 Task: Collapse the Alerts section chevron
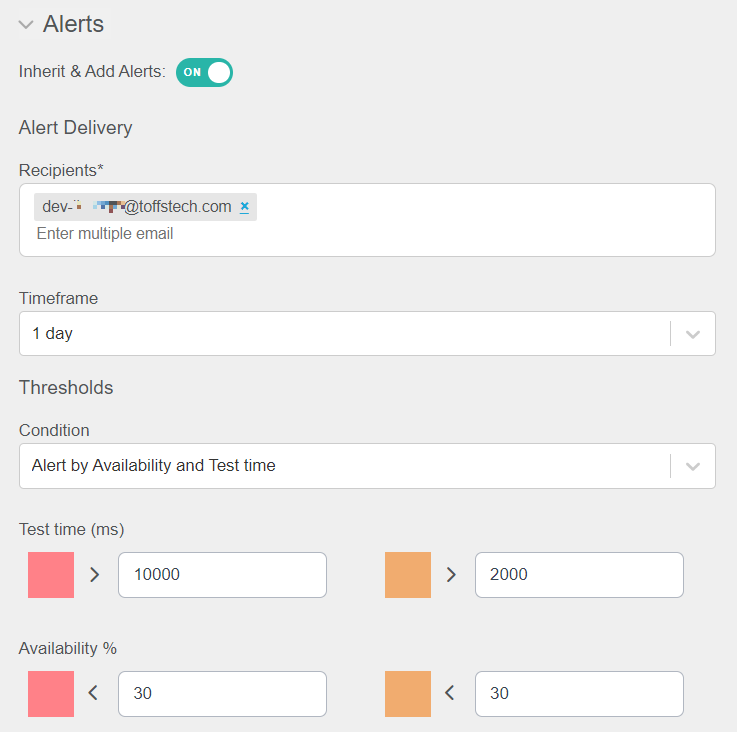[26, 25]
